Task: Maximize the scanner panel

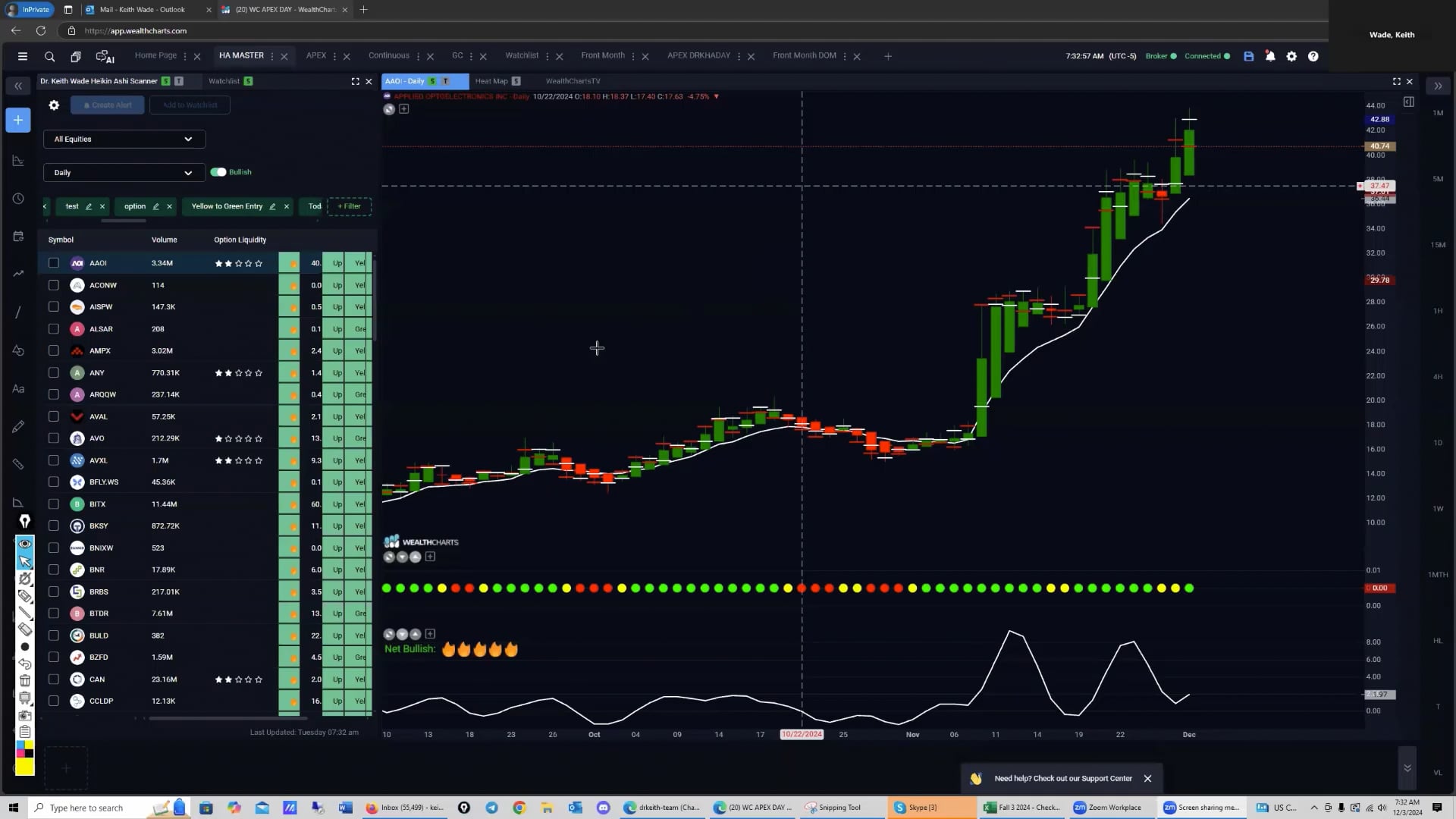Action: (355, 81)
